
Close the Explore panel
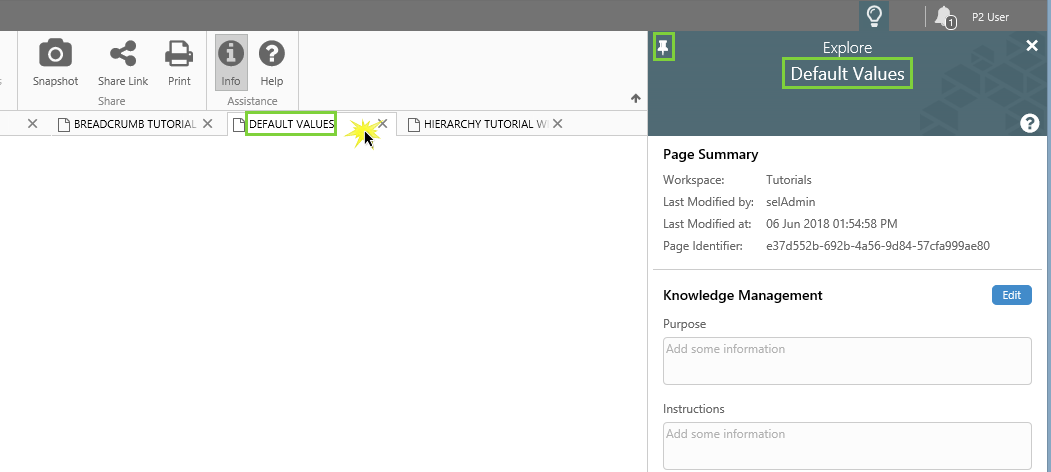[x=1032, y=46]
